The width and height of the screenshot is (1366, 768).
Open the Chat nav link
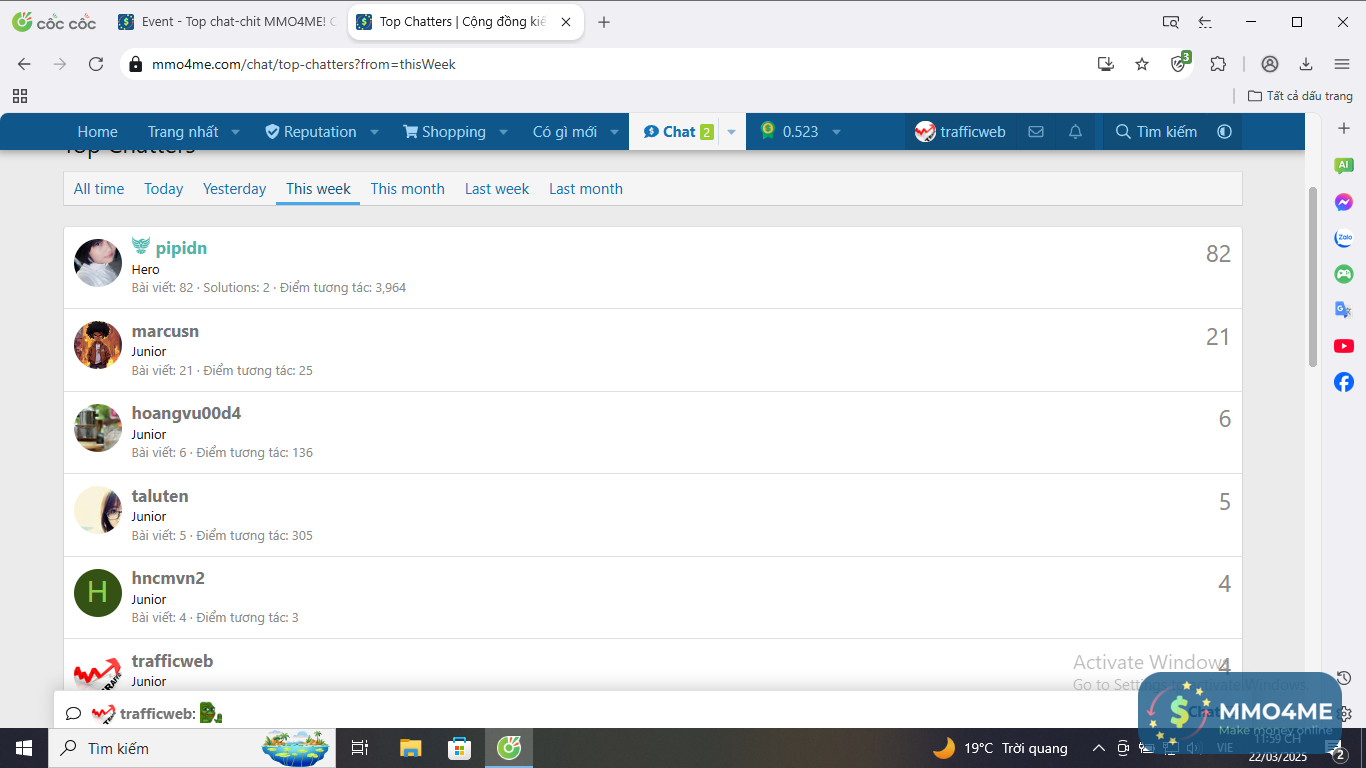[678, 132]
